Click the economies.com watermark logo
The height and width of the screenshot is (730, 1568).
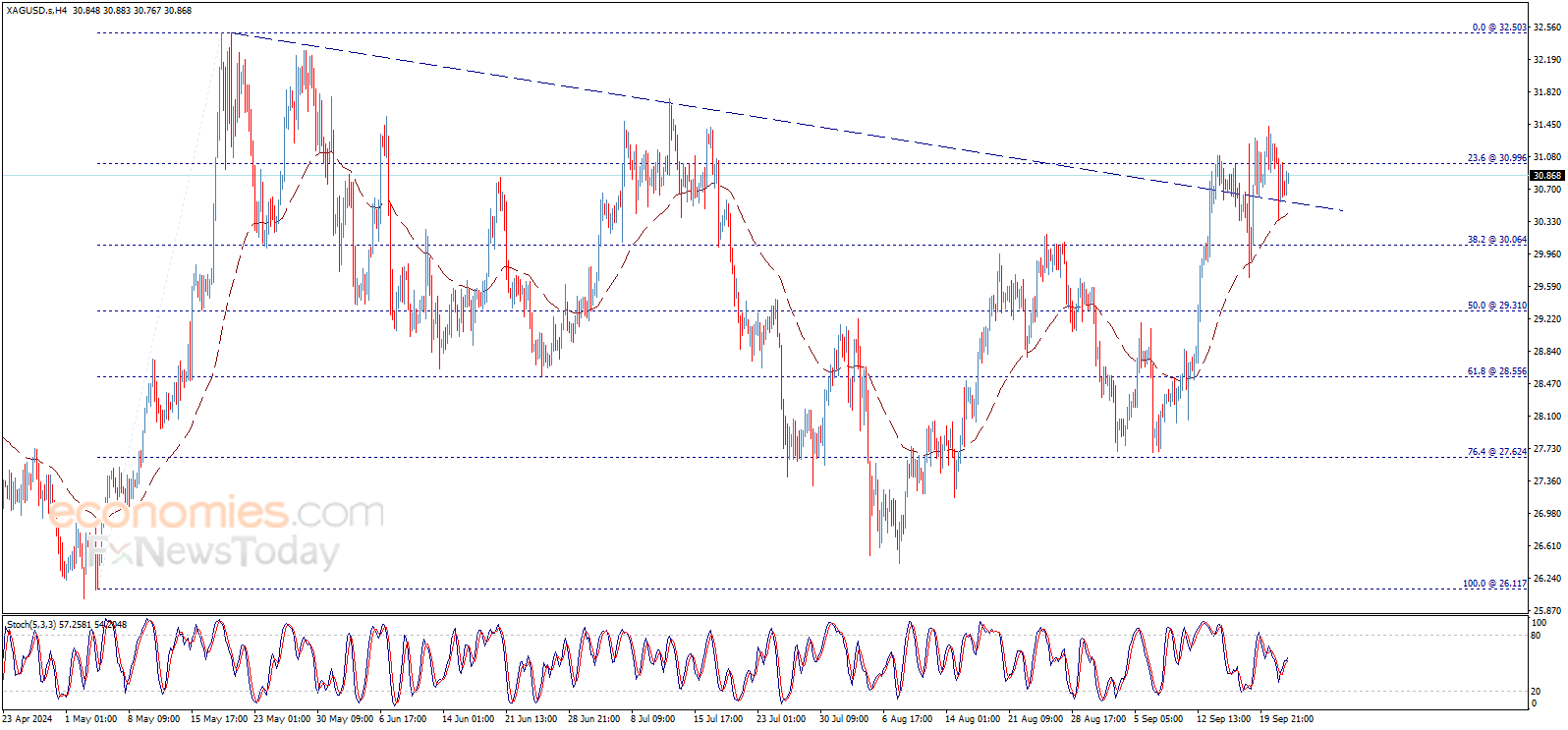tap(216, 513)
